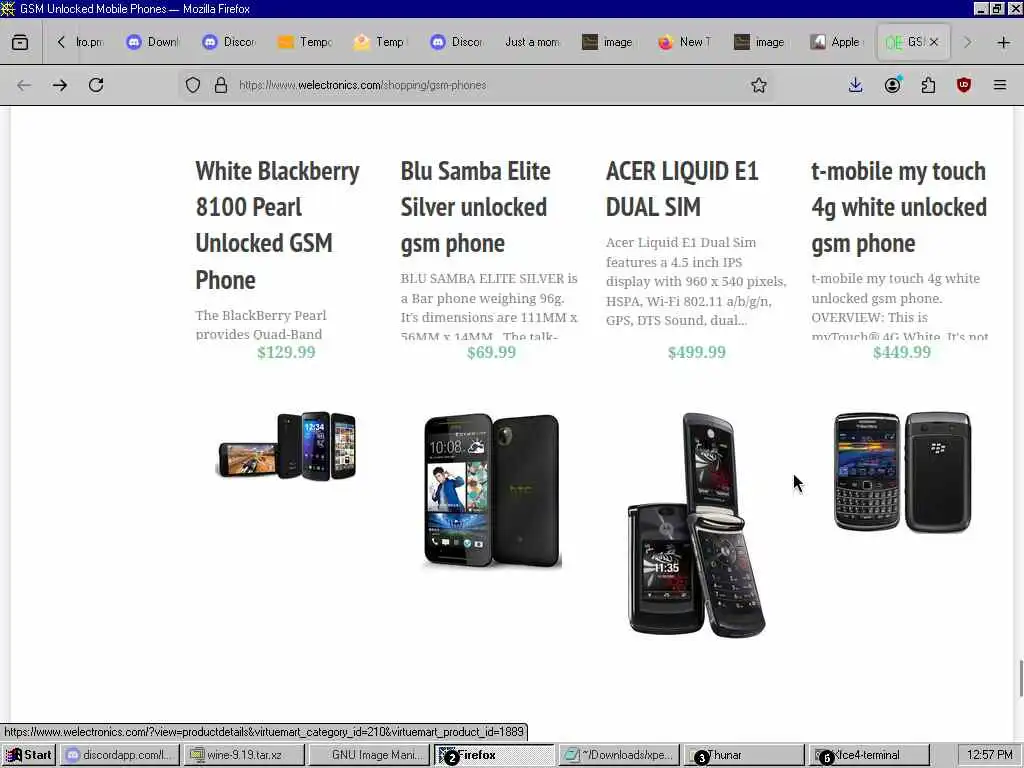This screenshot has height=768, width=1024.
Task: Open Blu Samba Elite Silver product title
Action: coord(475,207)
